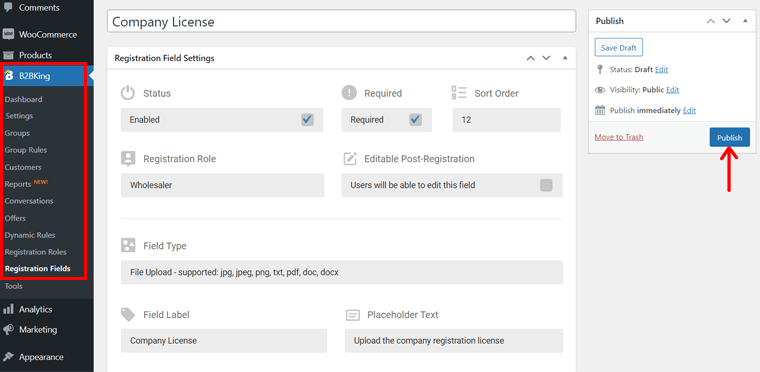Open Tools menu item in sidebar
The height and width of the screenshot is (372, 760).
tap(14, 286)
